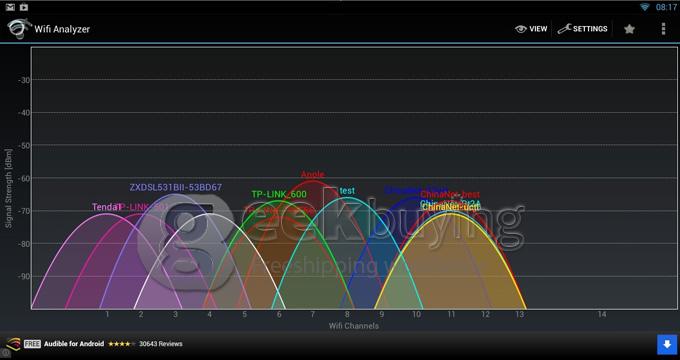Click the blue download arrow button
The height and width of the screenshot is (360, 680).
click(x=667, y=345)
